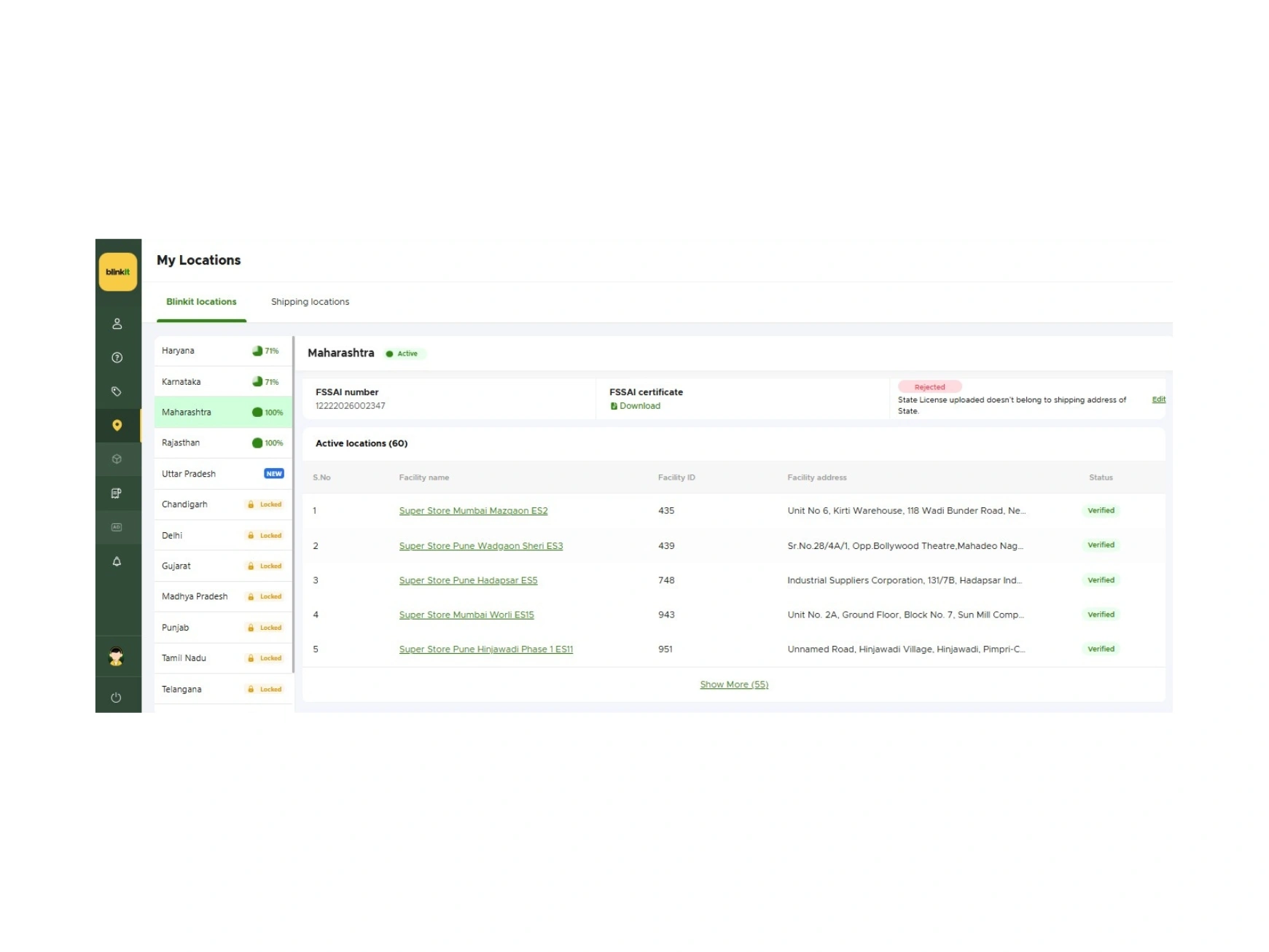Click the lock icon next to Gujarat

coord(251,566)
